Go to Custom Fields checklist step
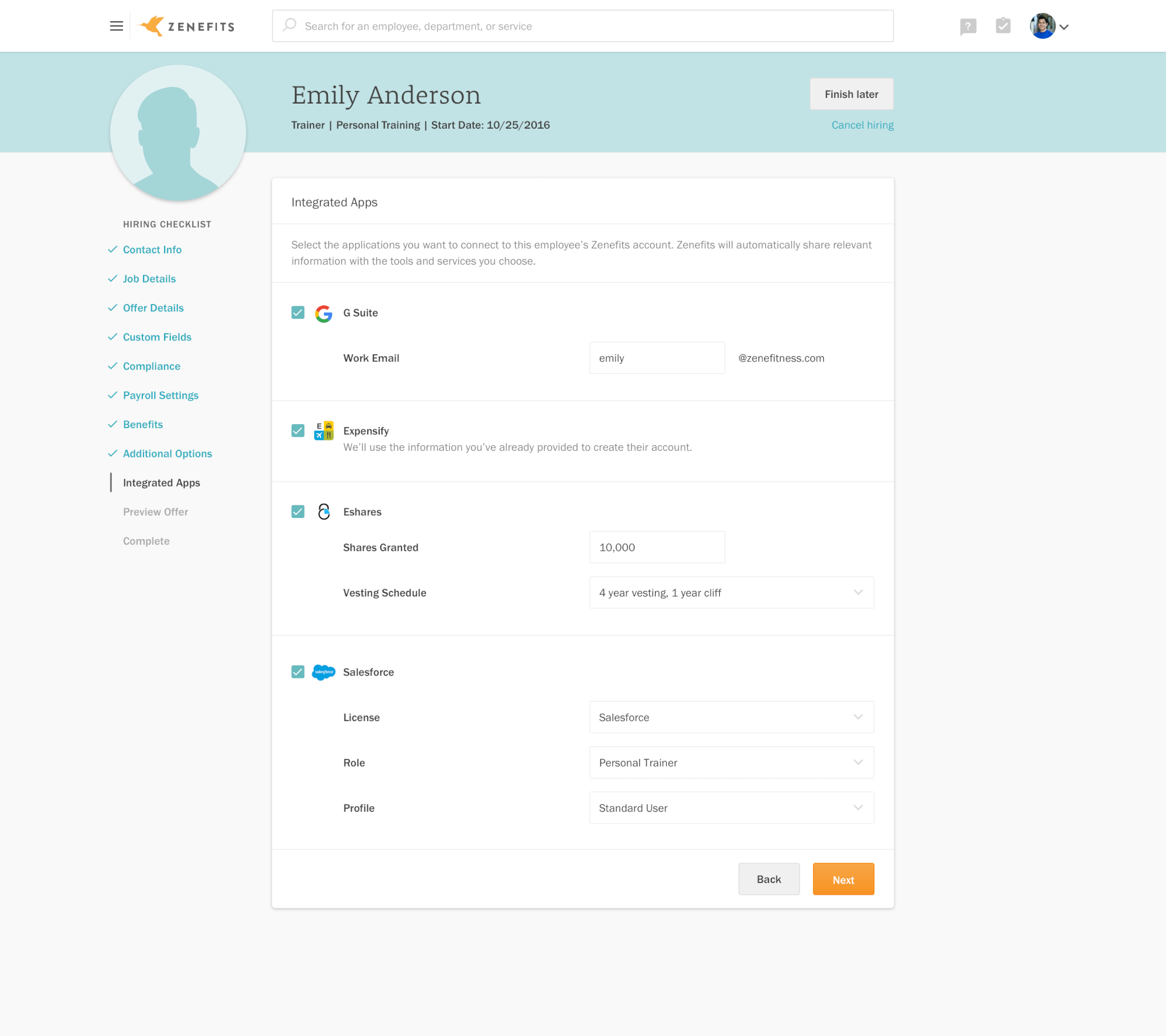The image size is (1166, 1036). 157,336
